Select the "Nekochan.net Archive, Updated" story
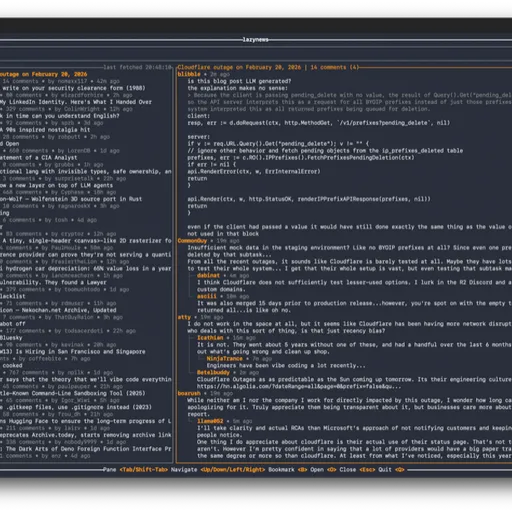 (x=58, y=310)
